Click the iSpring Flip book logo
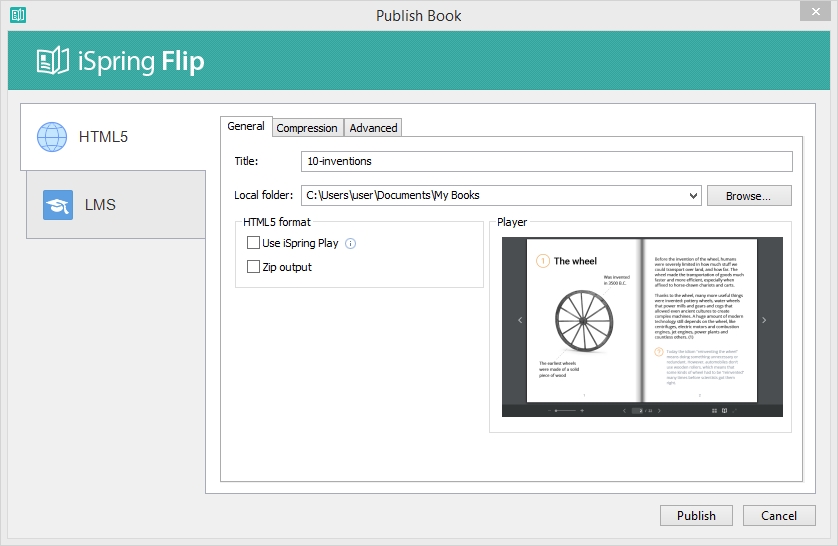The width and height of the screenshot is (838, 546). [52, 60]
